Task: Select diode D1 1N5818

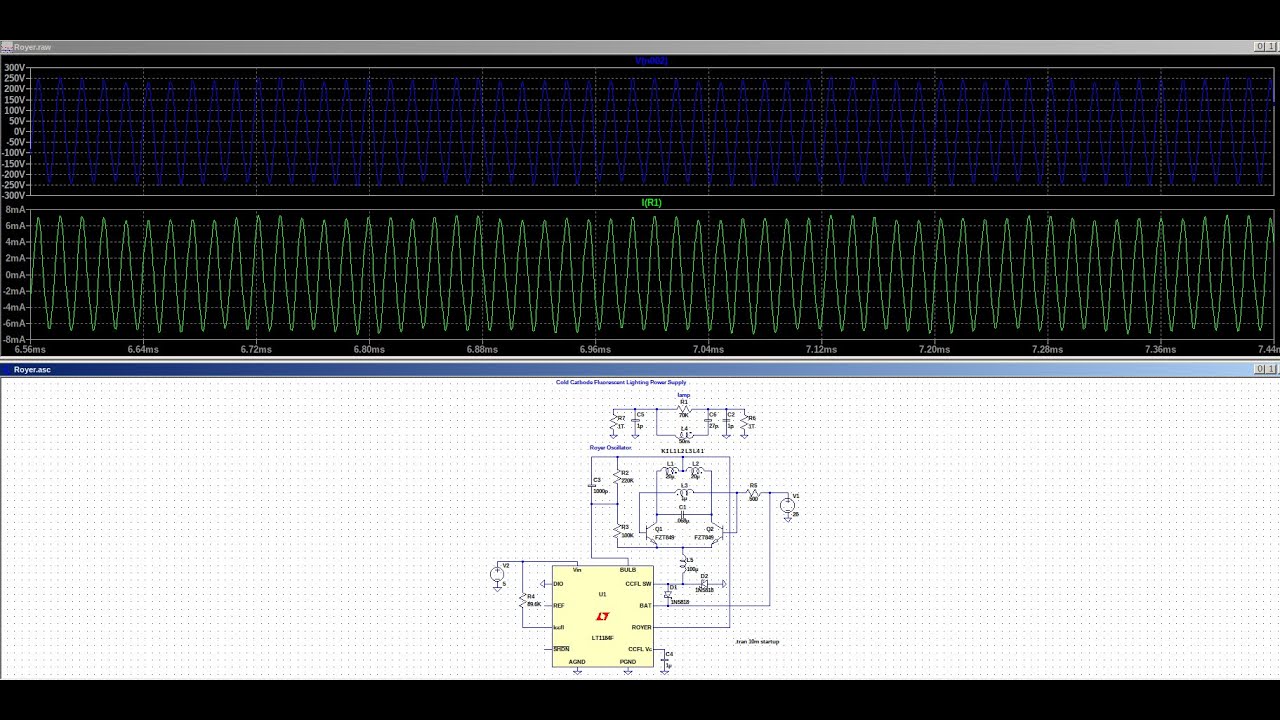Action: coord(668,595)
